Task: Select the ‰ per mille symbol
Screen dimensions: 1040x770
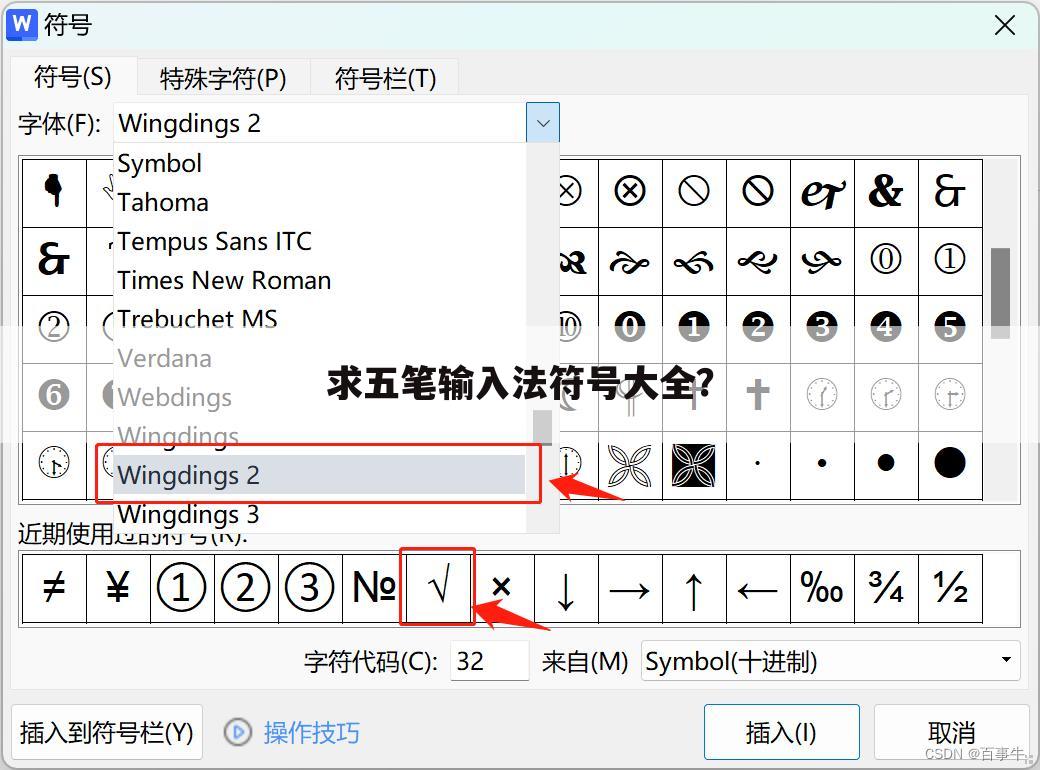Action: pyautogui.click(x=822, y=590)
